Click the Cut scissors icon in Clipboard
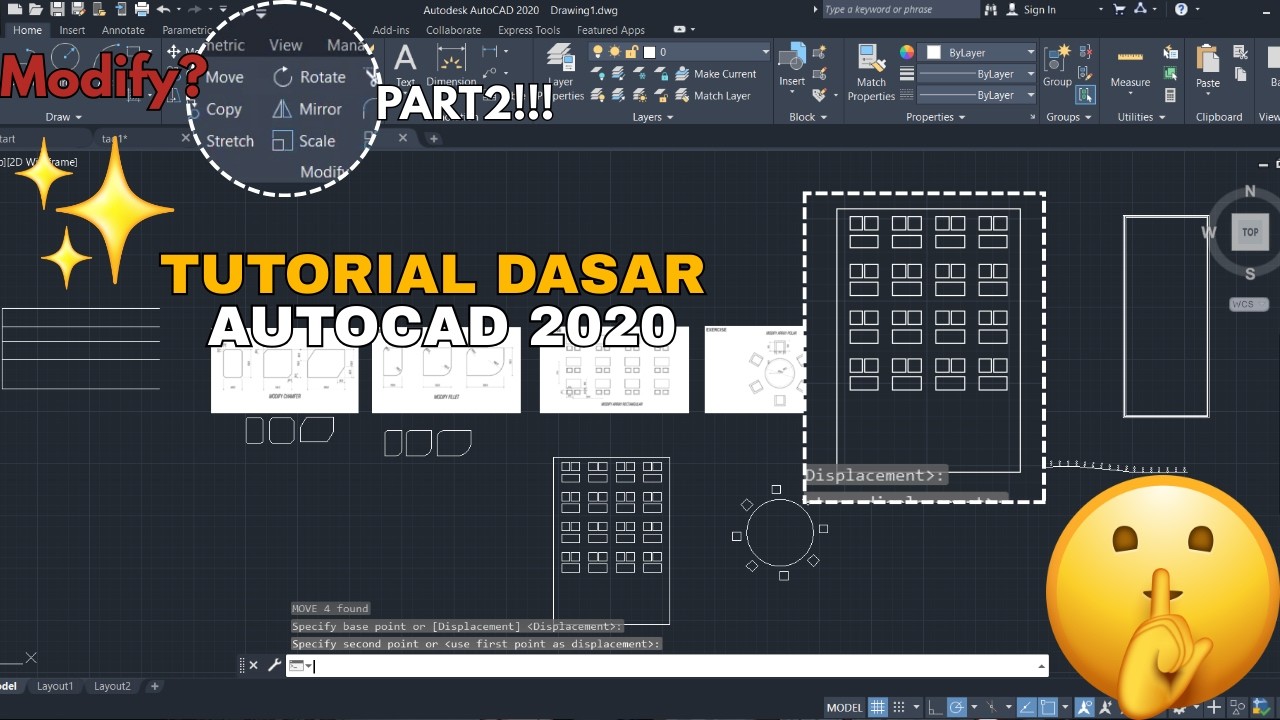This screenshot has height=720, width=1280. pos(1241,53)
